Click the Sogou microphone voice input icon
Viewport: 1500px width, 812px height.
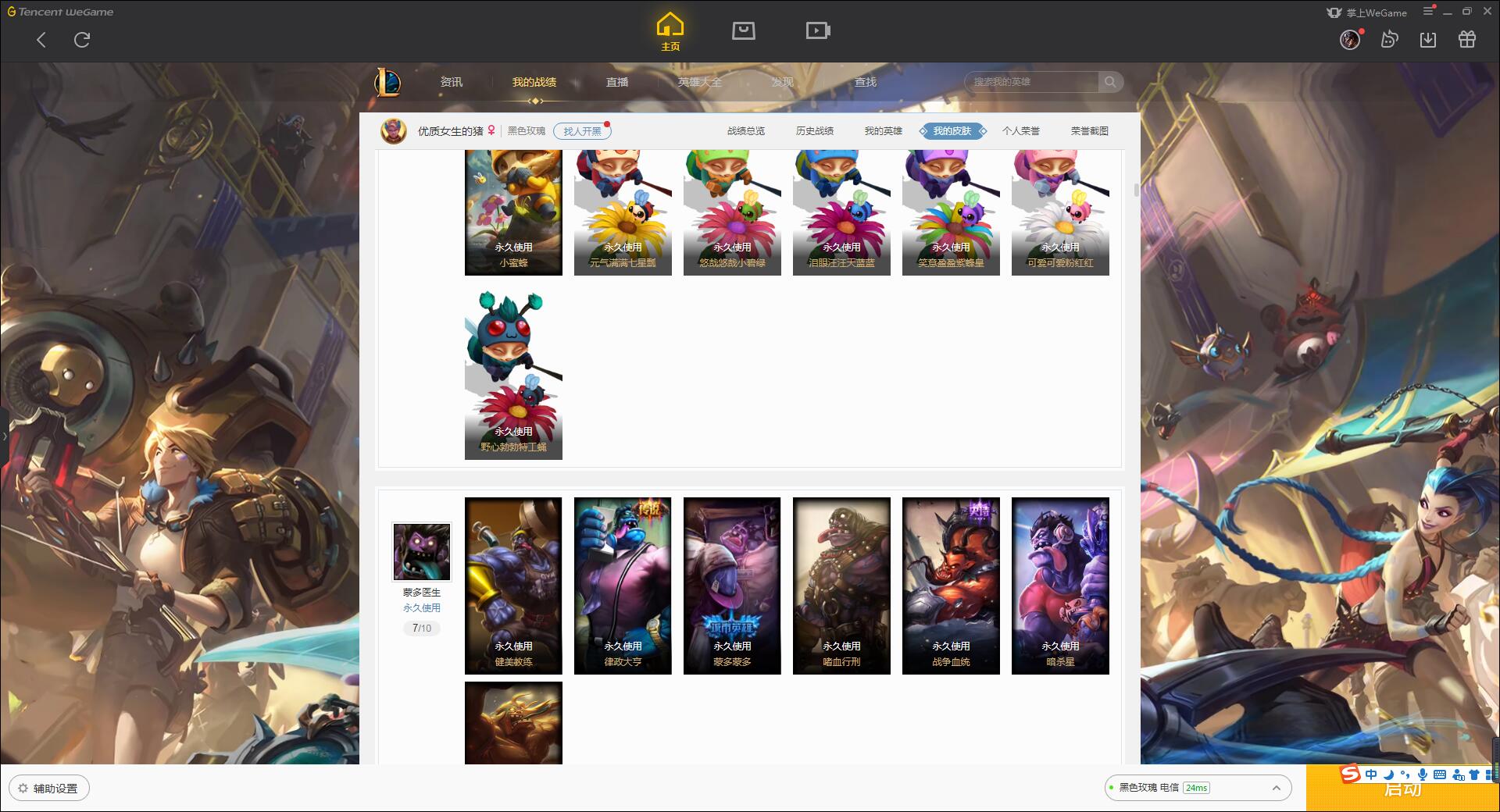(1423, 775)
